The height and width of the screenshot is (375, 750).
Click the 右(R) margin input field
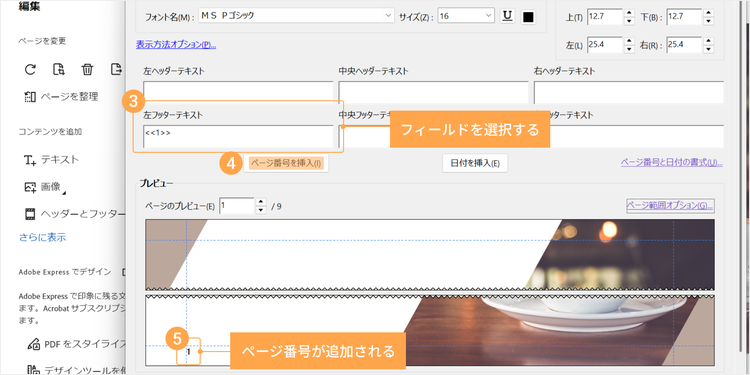684,45
